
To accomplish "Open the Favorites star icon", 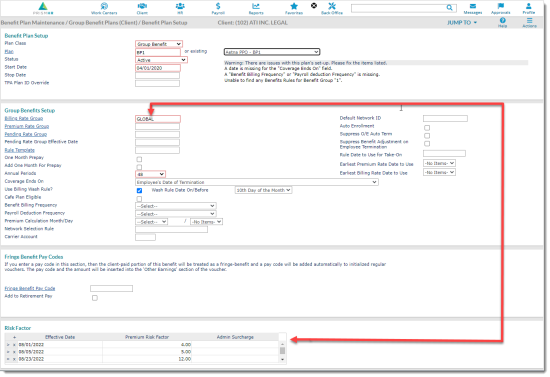I will 294,6.
